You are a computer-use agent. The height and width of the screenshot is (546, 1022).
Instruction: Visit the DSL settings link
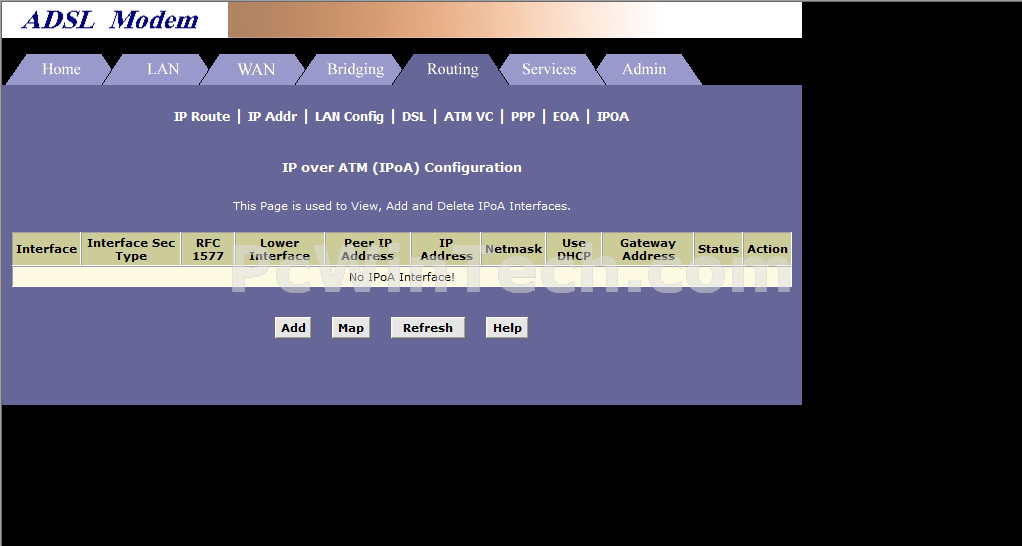(414, 117)
